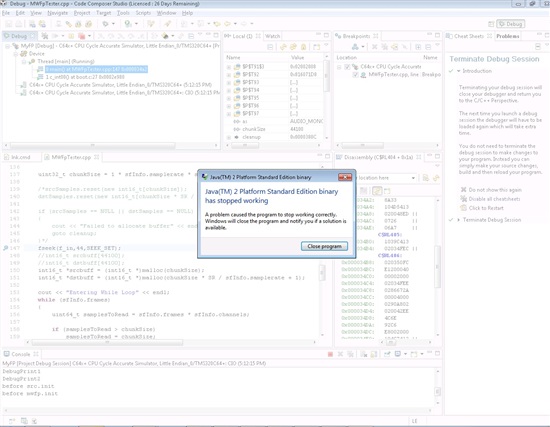
Task: Switch to the Watch tab
Action: (273, 36)
